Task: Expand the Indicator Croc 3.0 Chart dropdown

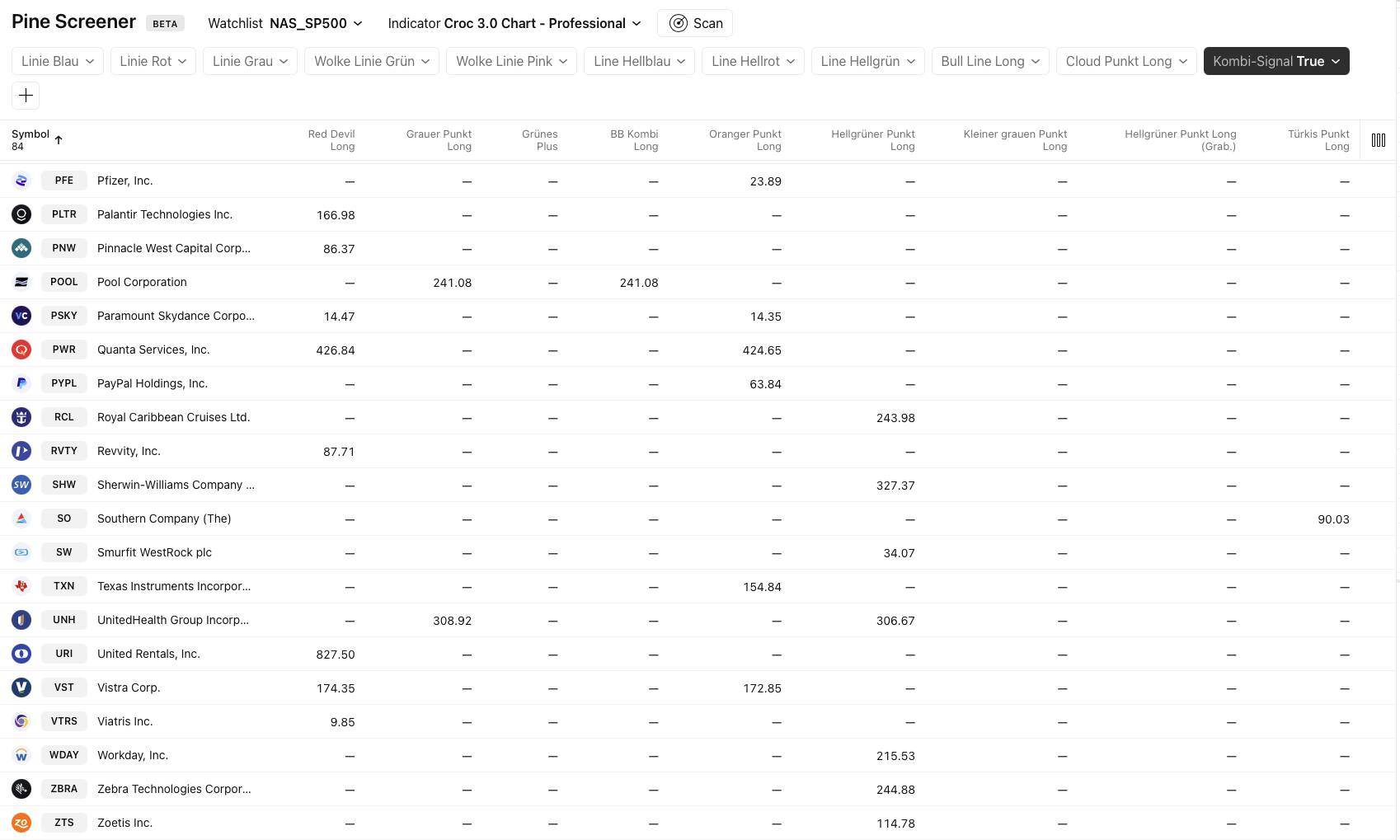Action: (x=514, y=23)
